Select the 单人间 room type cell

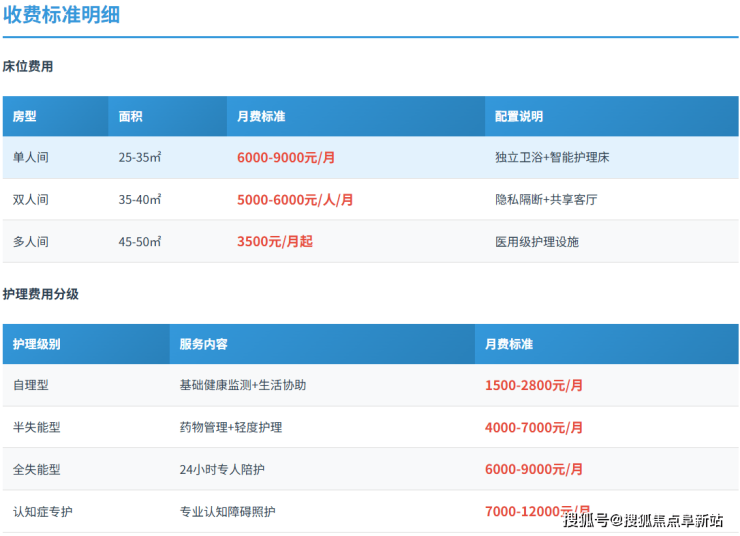[30, 158]
